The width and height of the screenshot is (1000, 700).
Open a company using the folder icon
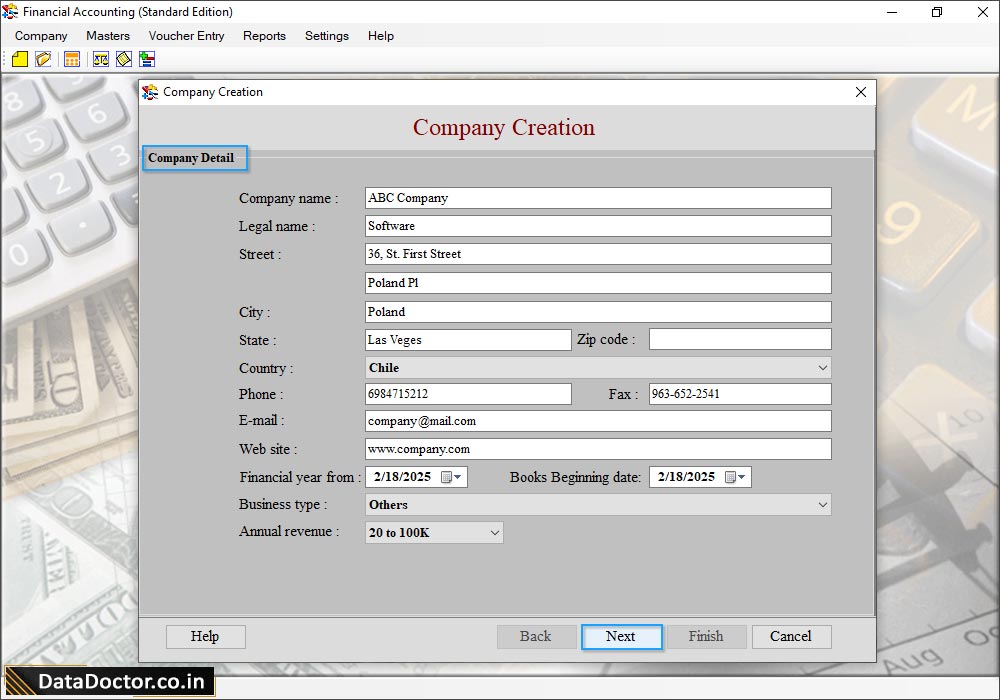tap(42, 59)
